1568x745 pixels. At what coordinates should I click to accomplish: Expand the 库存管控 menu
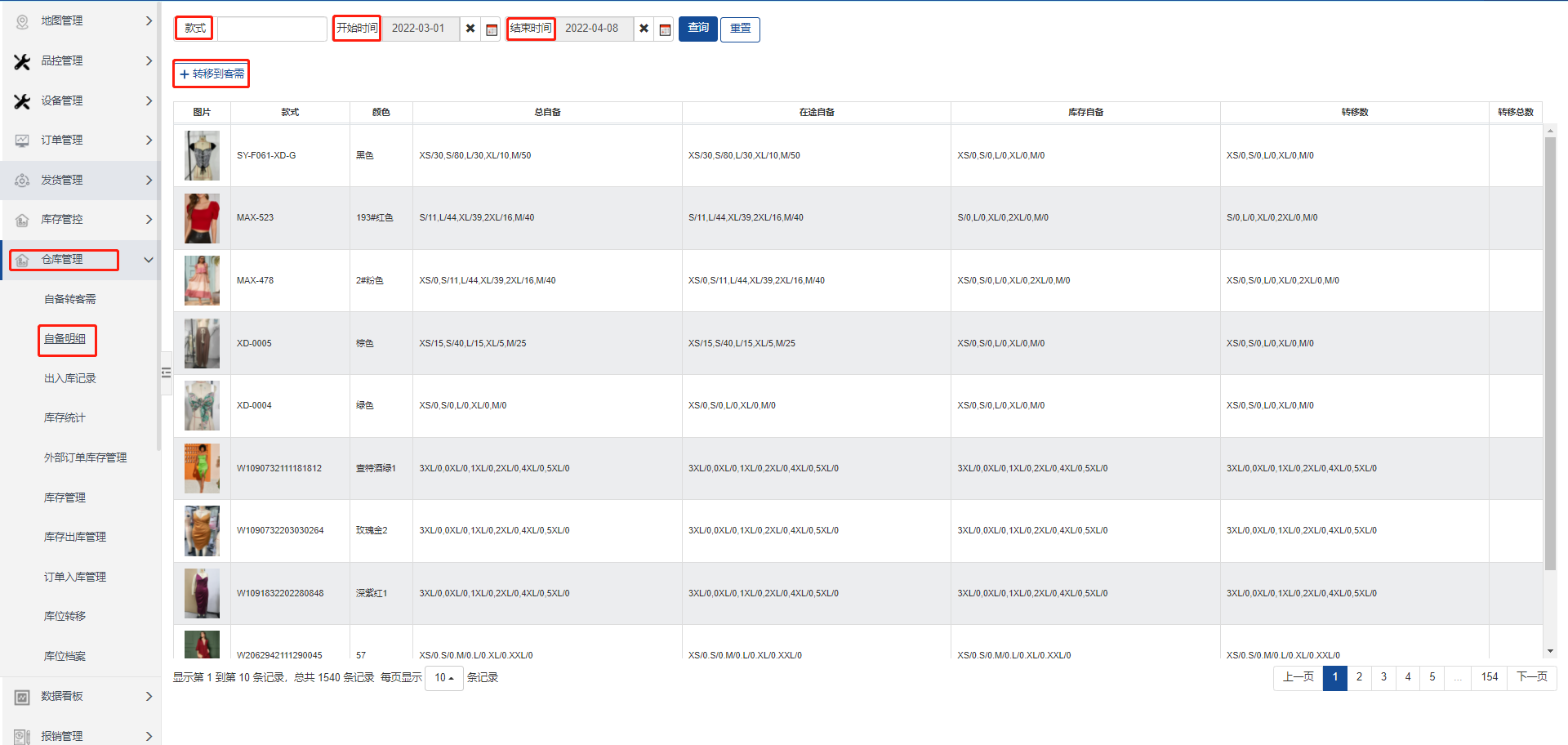[x=148, y=220]
